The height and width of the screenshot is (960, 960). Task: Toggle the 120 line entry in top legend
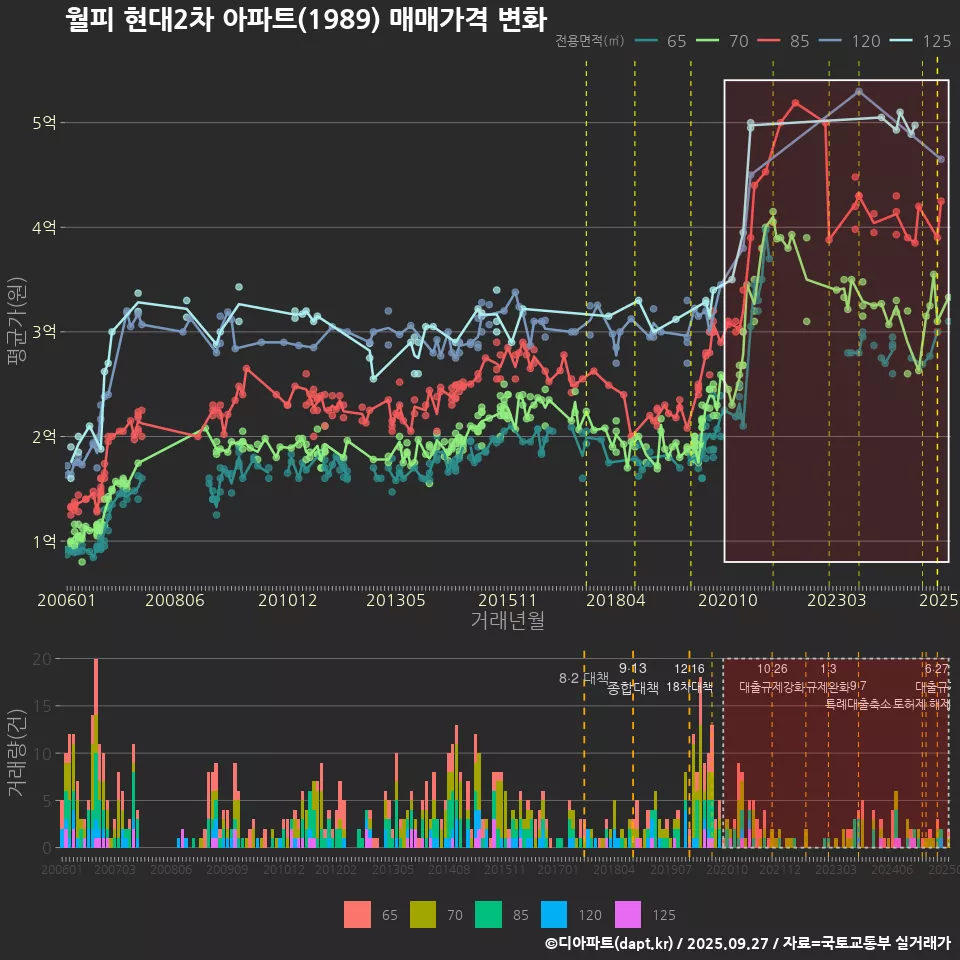pos(850,41)
